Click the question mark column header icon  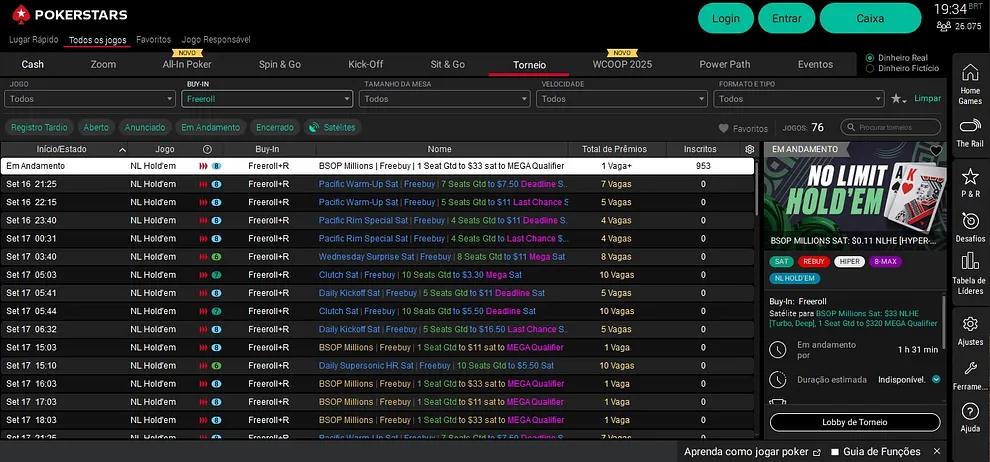pyautogui.click(x=207, y=150)
